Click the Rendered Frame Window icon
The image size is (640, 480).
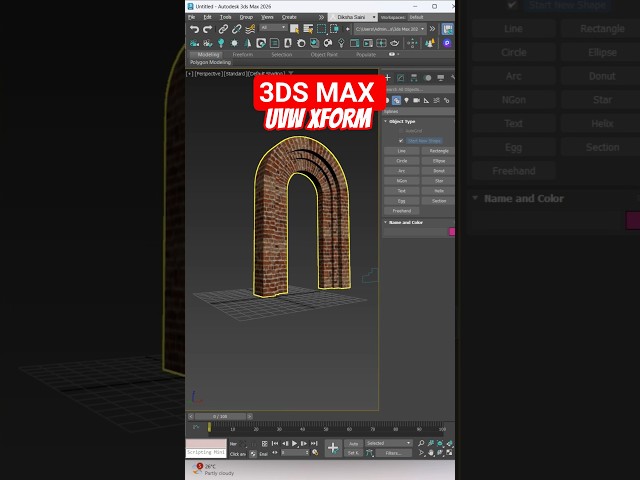(x=368, y=43)
